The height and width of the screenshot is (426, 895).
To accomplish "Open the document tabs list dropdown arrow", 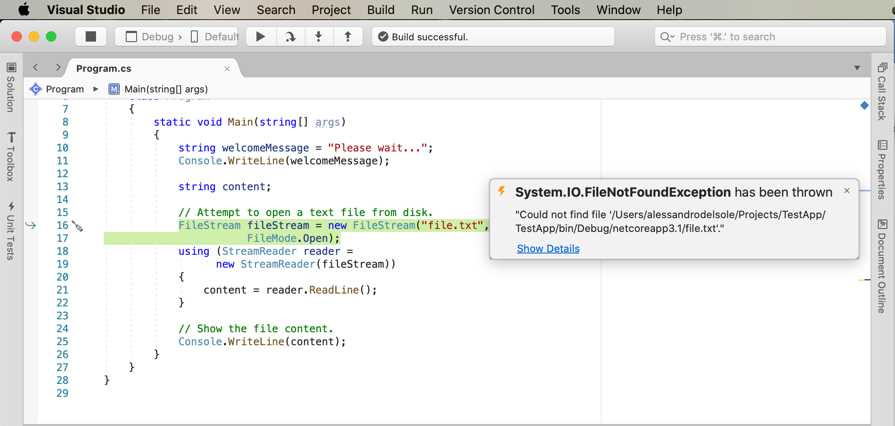I will tap(857, 68).
